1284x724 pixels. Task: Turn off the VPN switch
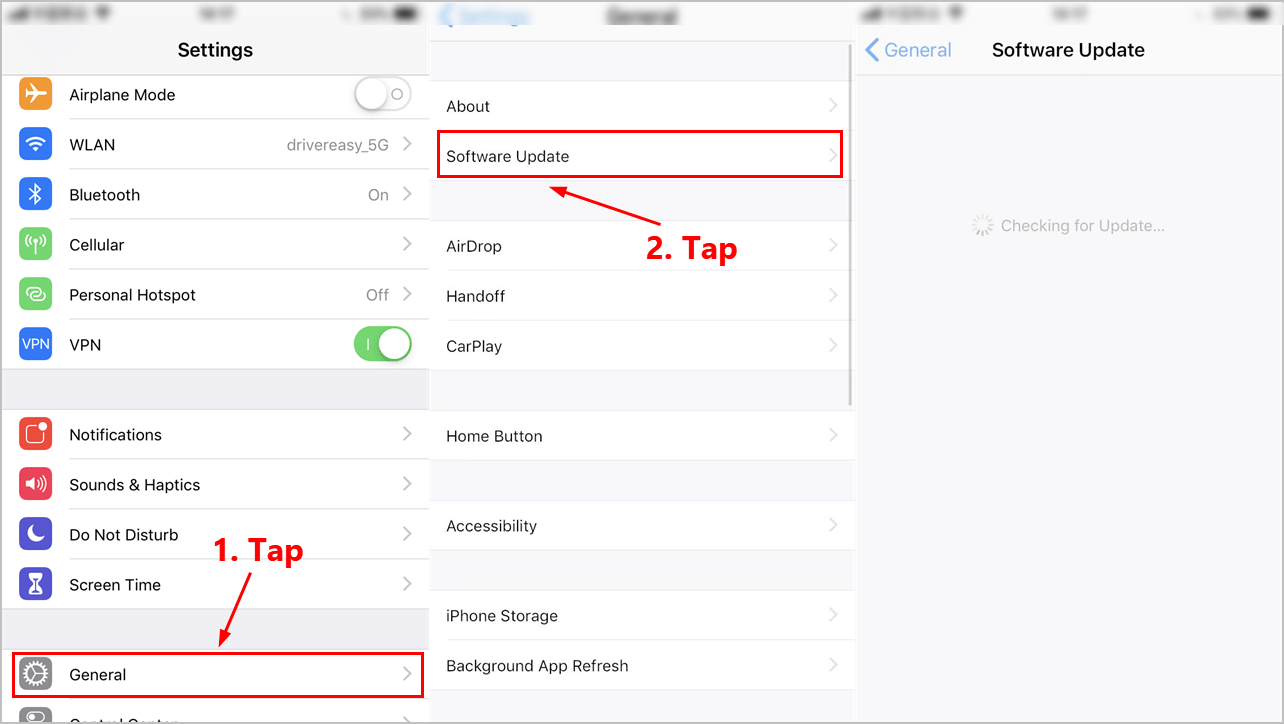pyautogui.click(x=383, y=344)
